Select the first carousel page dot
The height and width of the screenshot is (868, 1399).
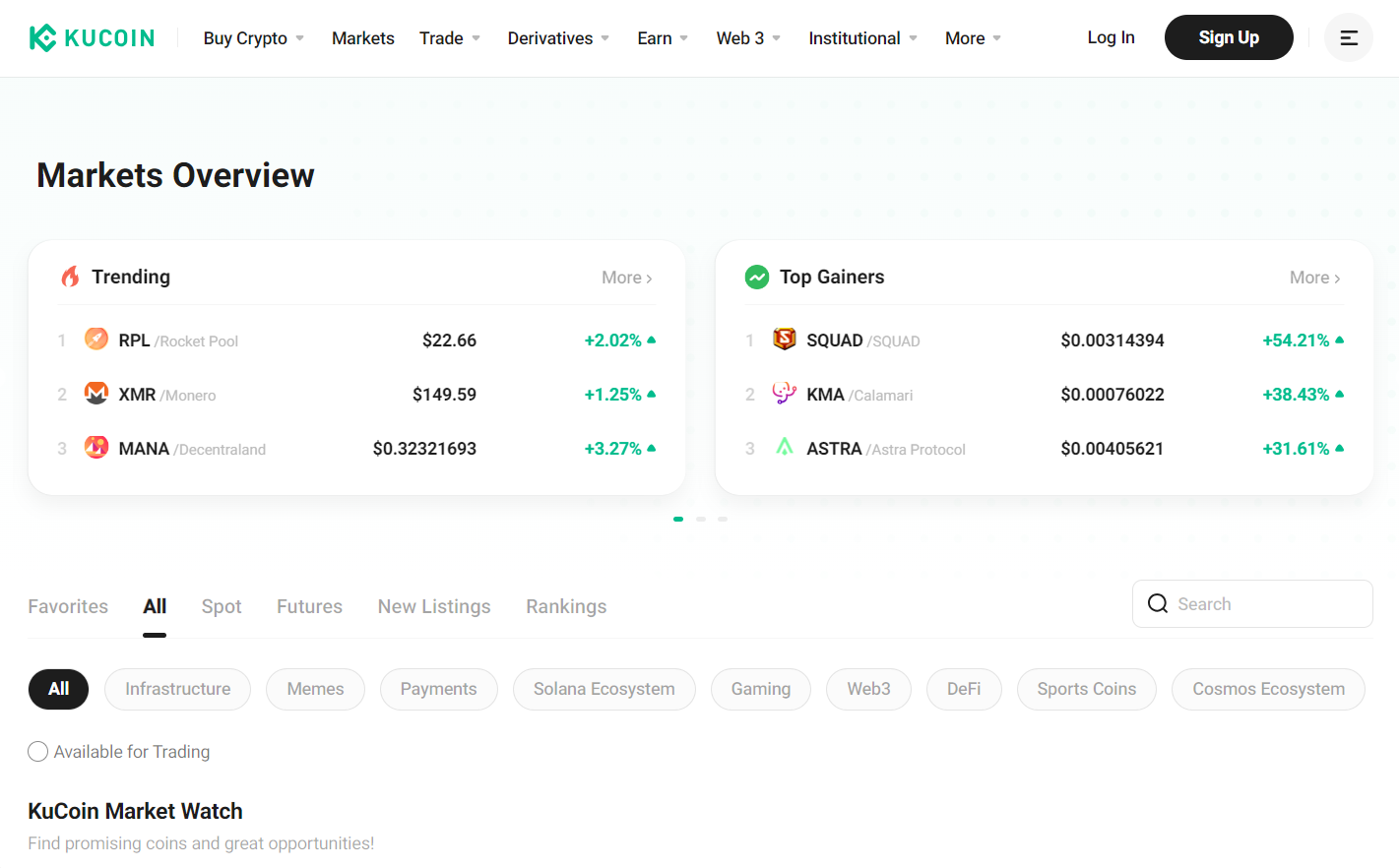click(x=678, y=519)
